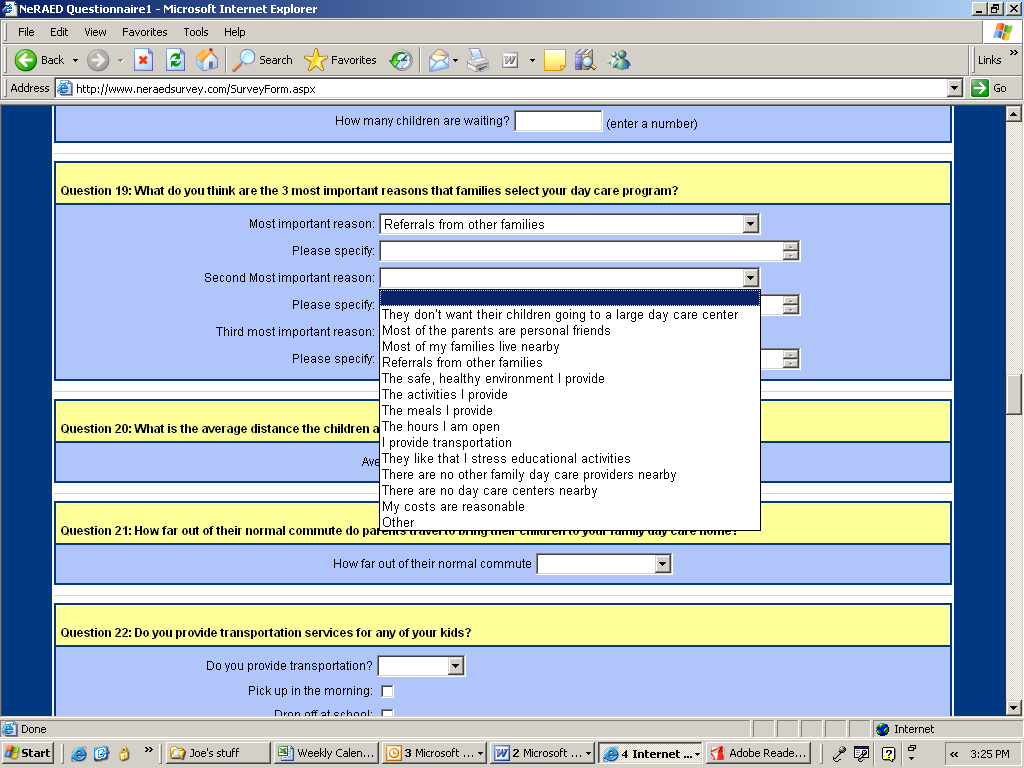The image size is (1024, 768).
Task: Go to the Home page icon
Action: [207, 60]
